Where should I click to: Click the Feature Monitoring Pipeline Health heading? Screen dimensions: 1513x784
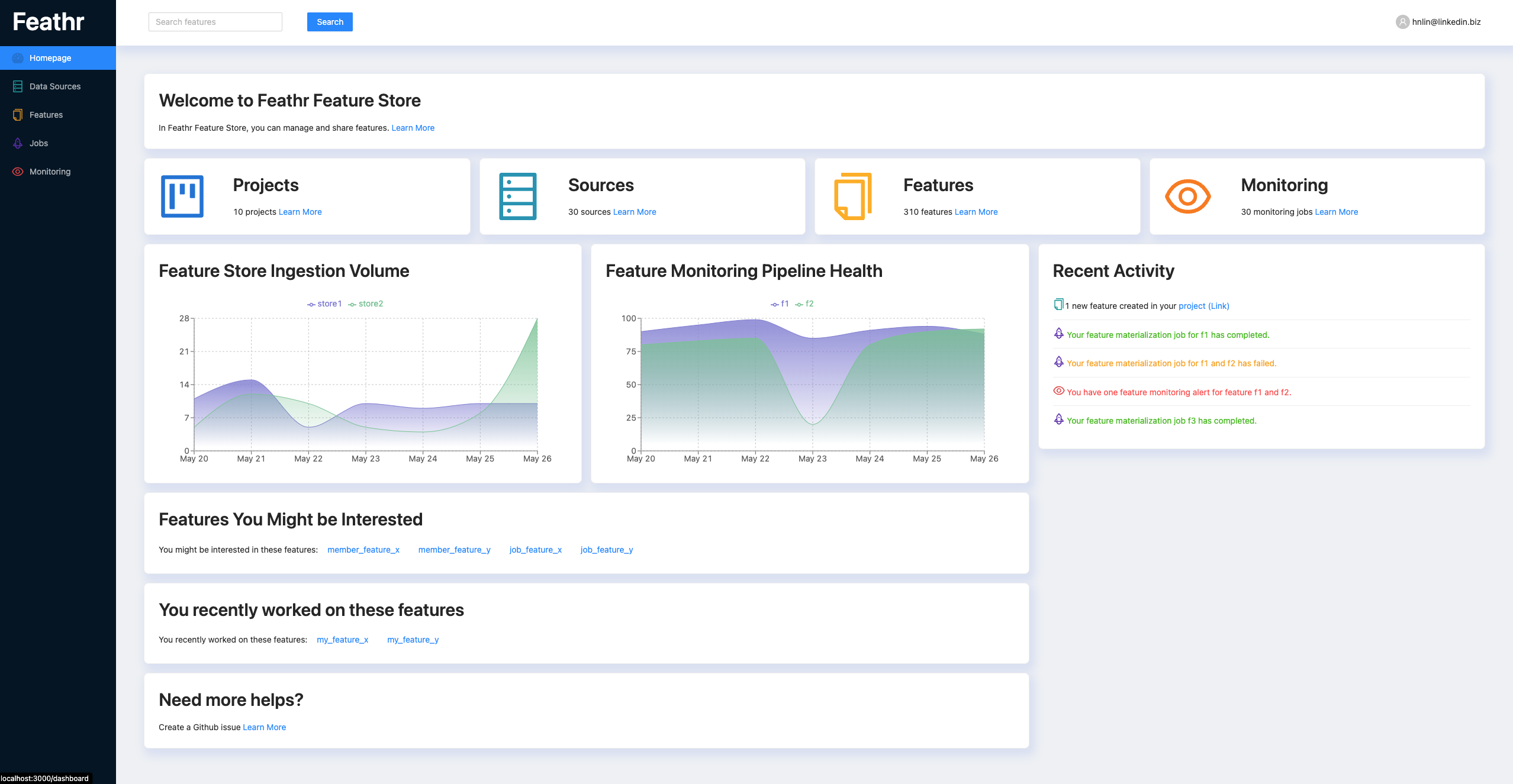(x=744, y=271)
